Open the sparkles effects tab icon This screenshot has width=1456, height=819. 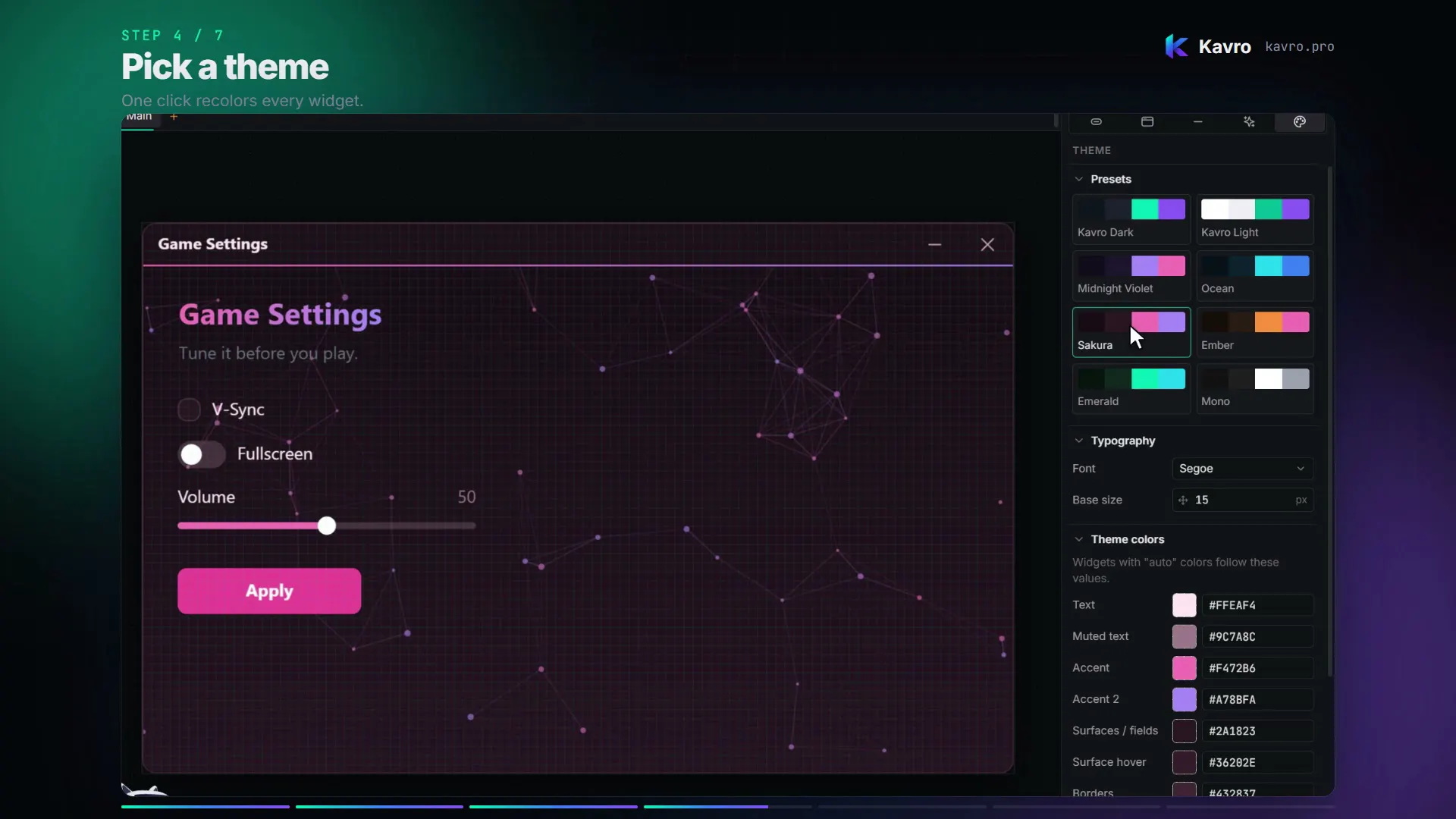[1249, 122]
